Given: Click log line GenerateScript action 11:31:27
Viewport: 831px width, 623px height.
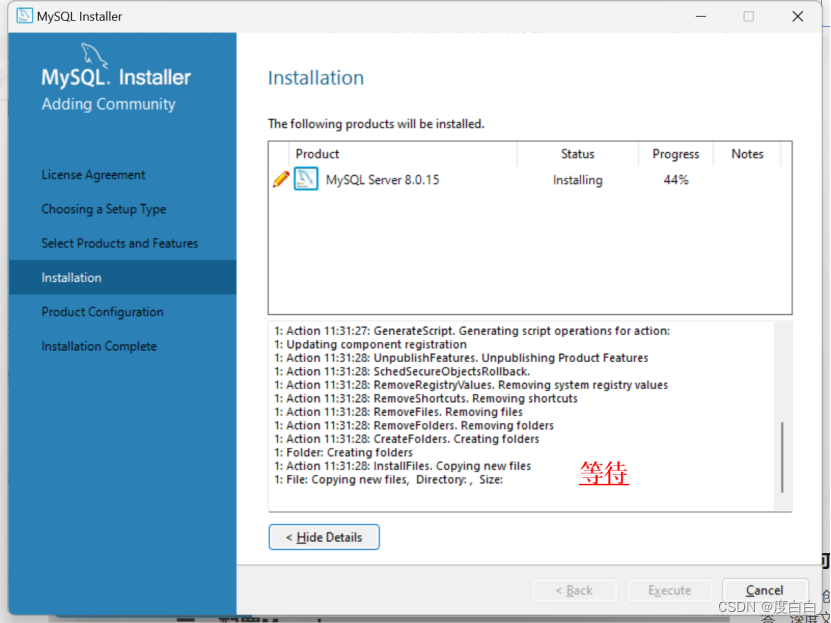Looking at the screenshot, I should pos(472,331).
